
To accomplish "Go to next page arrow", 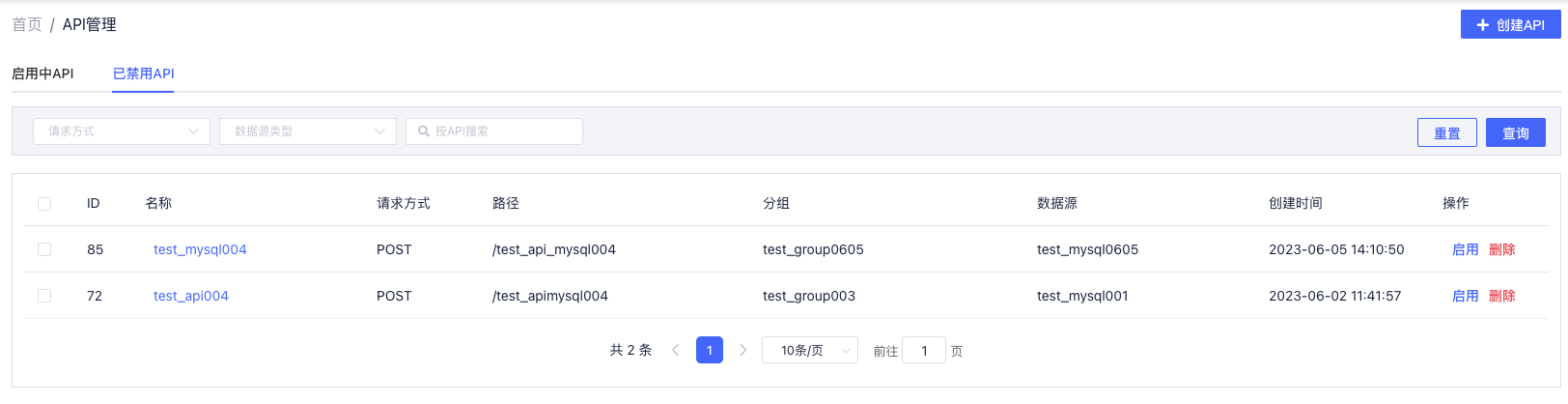I will pos(742,350).
